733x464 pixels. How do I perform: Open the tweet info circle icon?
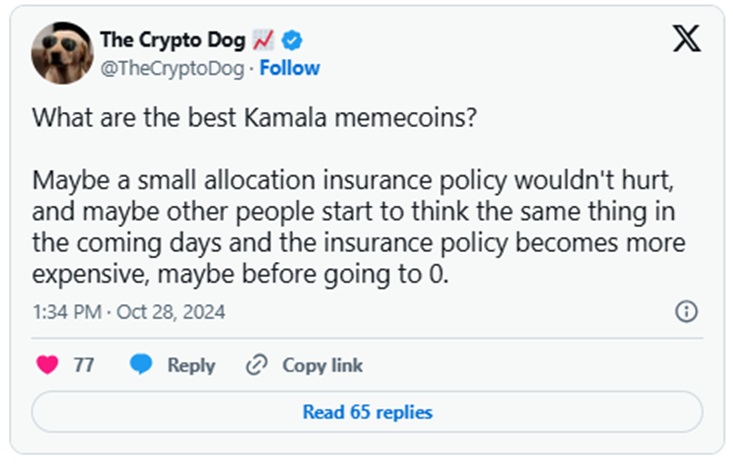(686, 312)
